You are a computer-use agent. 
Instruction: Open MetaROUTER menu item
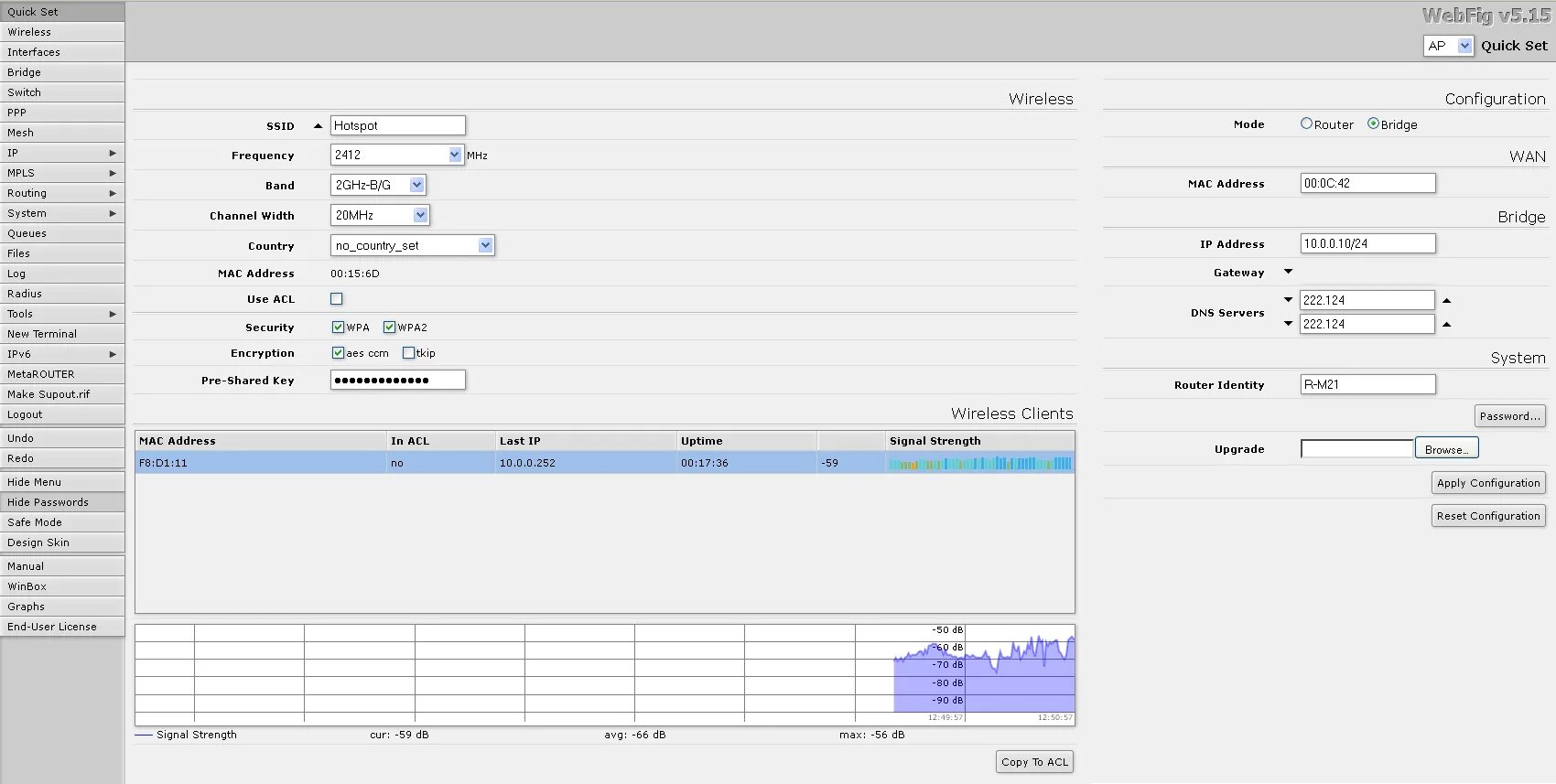tap(62, 374)
